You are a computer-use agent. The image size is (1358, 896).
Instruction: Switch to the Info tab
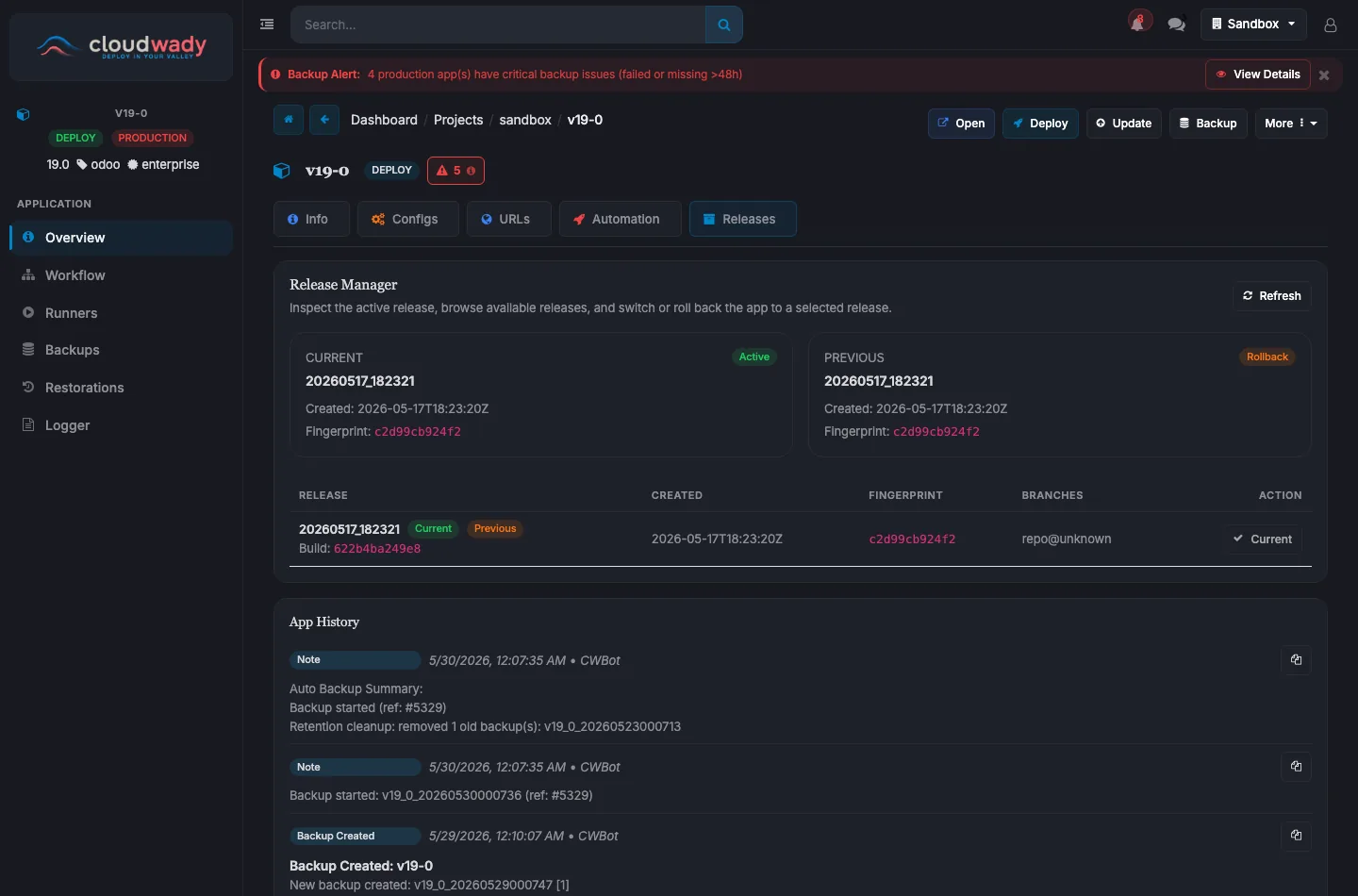pyautogui.click(x=311, y=219)
